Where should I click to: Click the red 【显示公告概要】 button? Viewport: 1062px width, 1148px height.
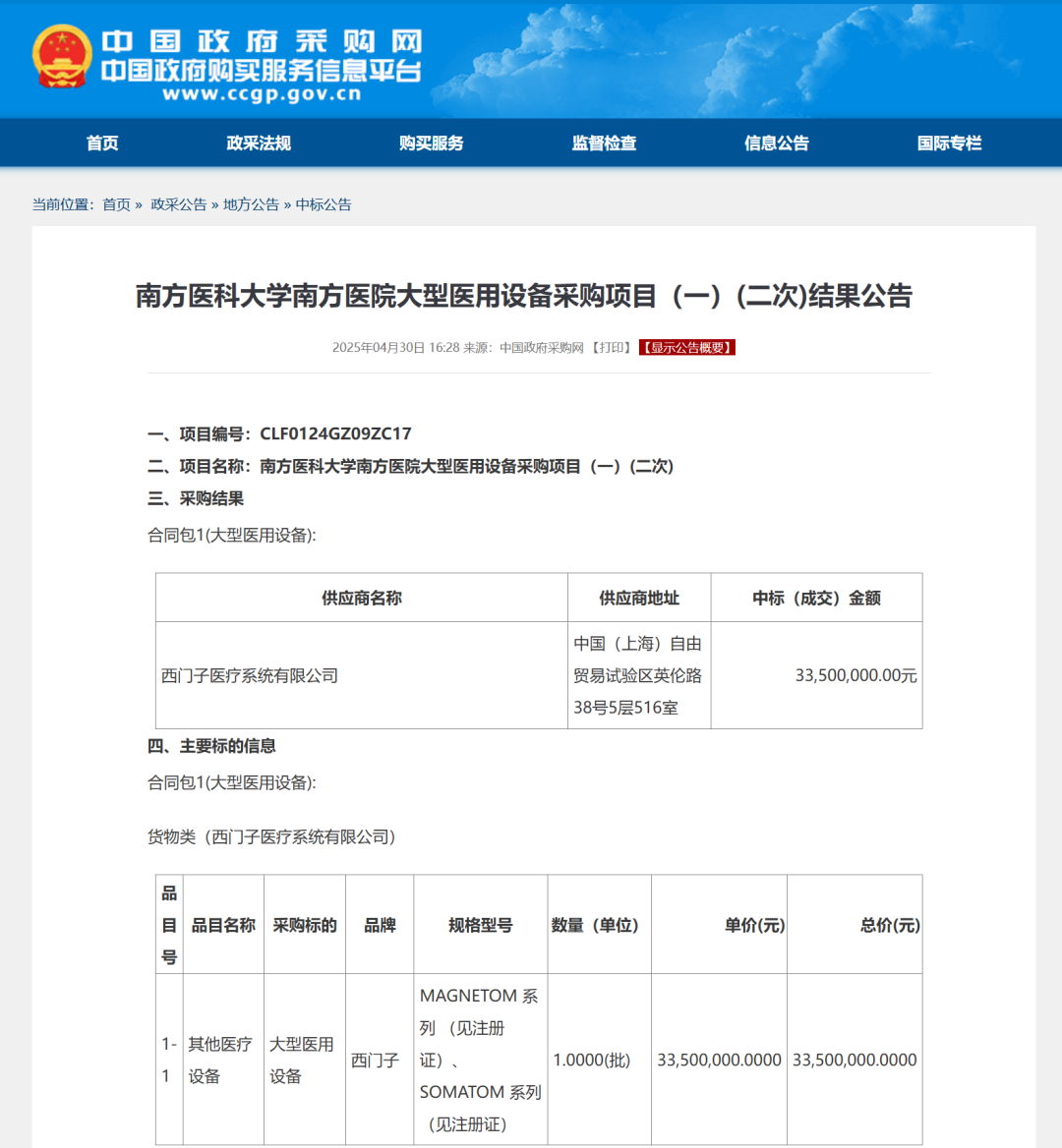[687, 347]
